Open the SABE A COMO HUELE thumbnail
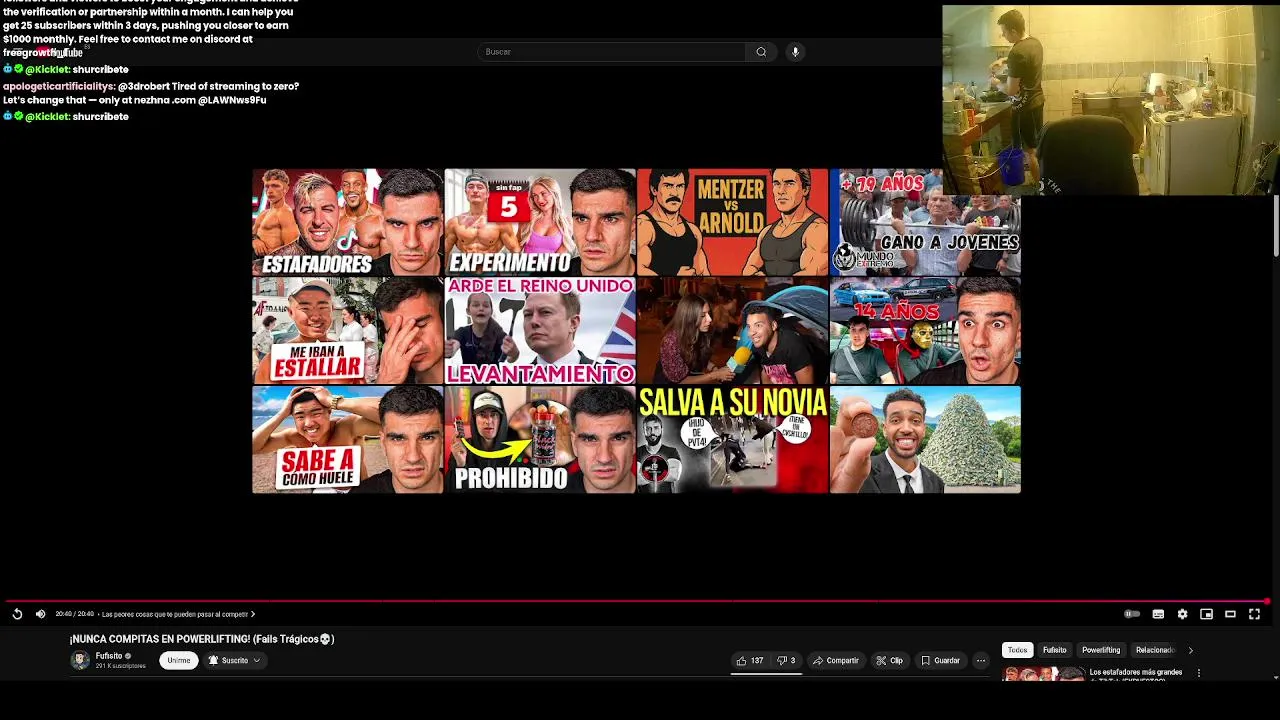1280x720 pixels. 347,440
